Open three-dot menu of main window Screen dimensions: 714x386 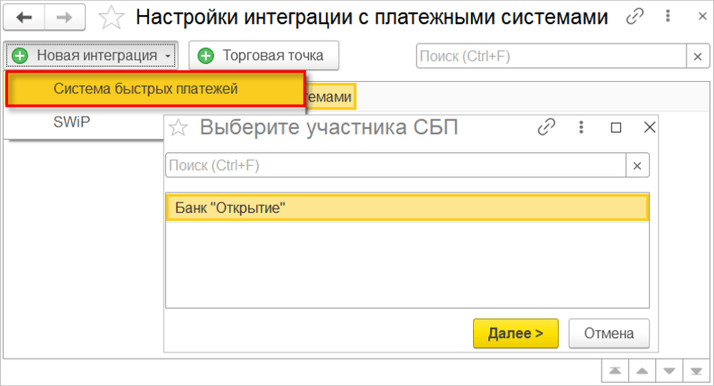668,16
